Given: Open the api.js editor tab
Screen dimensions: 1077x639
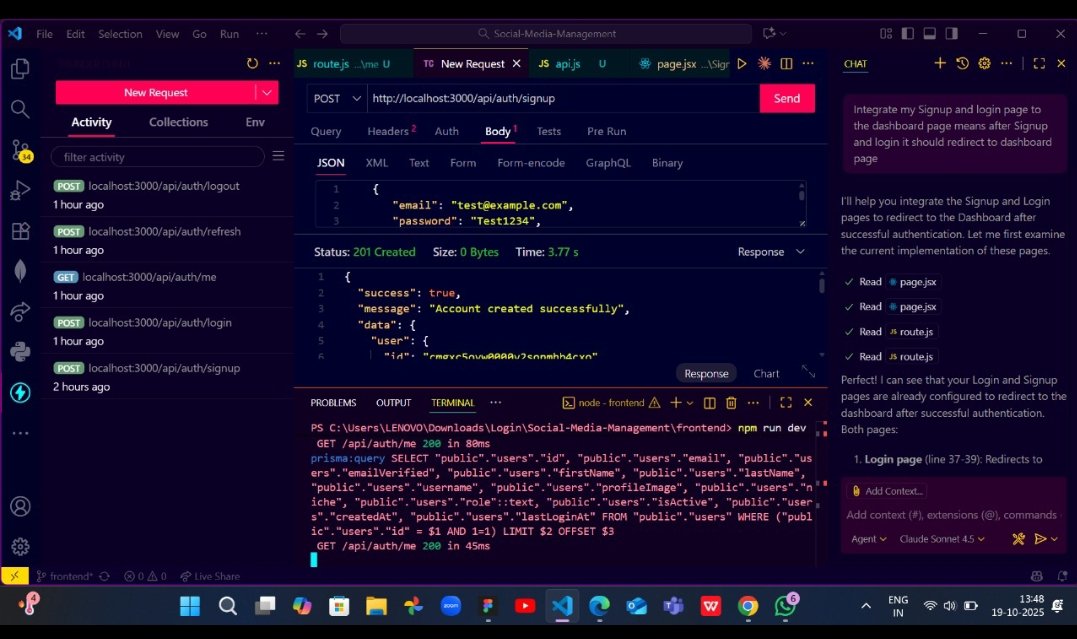Looking at the screenshot, I should click(567, 63).
